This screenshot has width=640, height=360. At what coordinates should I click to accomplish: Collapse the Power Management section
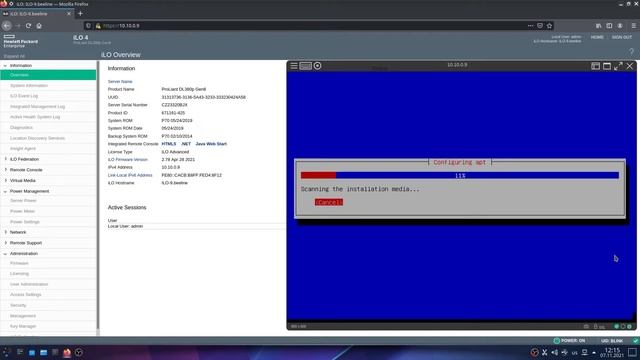click(5, 191)
